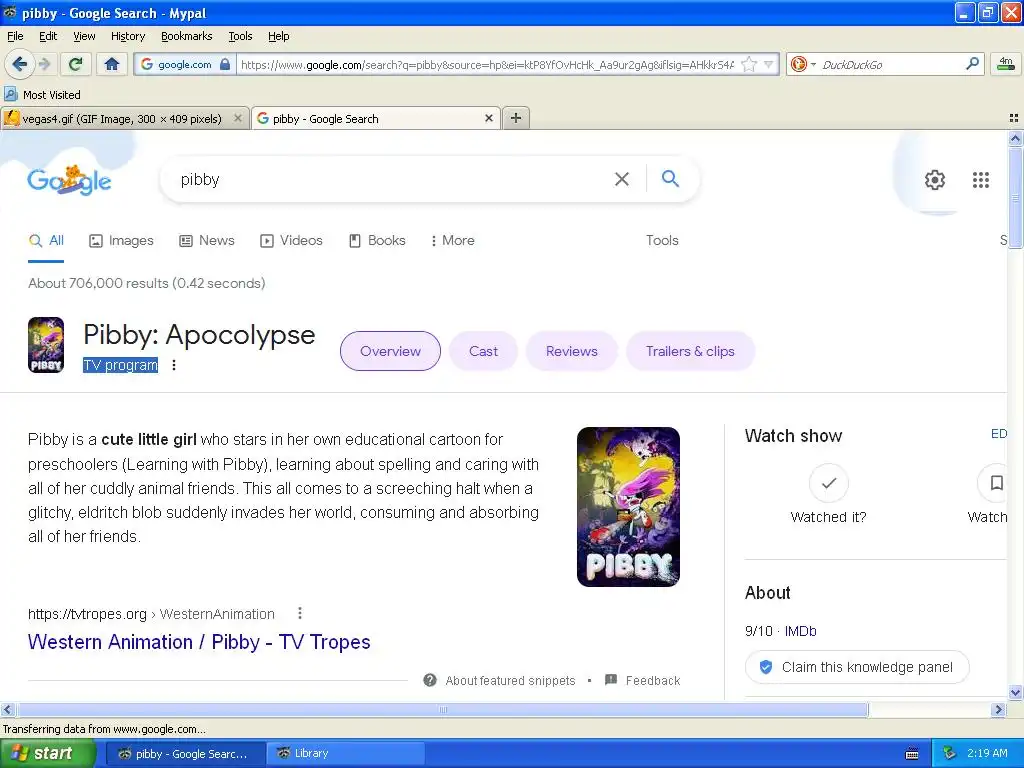
Task: Select the Cast chip
Action: [x=483, y=351]
